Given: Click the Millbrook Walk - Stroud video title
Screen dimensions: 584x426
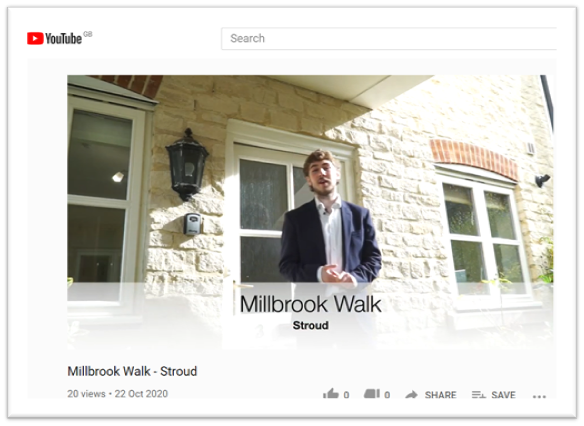Looking at the screenshot, I should pos(132,371).
